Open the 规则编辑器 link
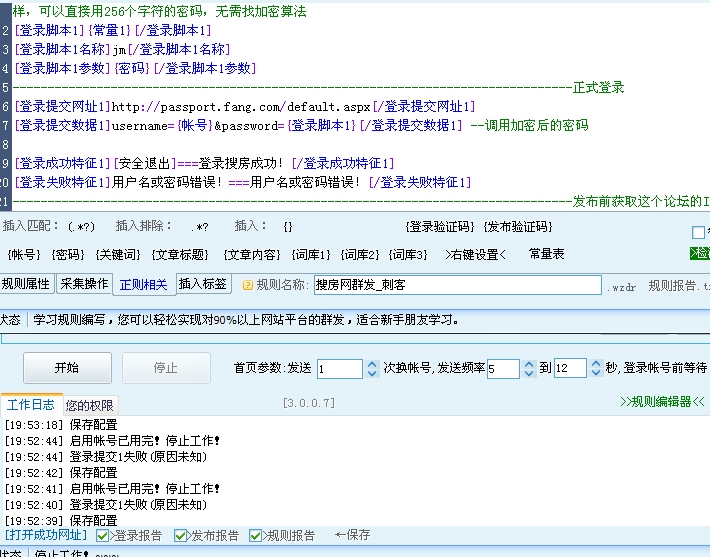The image size is (710, 557). pos(662,402)
